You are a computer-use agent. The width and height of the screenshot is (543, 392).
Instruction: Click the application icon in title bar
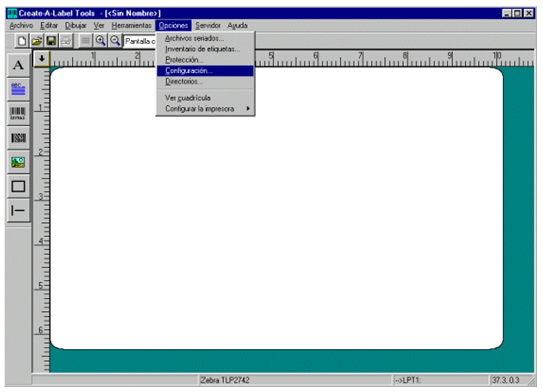pyautogui.click(x=12, y=13)
